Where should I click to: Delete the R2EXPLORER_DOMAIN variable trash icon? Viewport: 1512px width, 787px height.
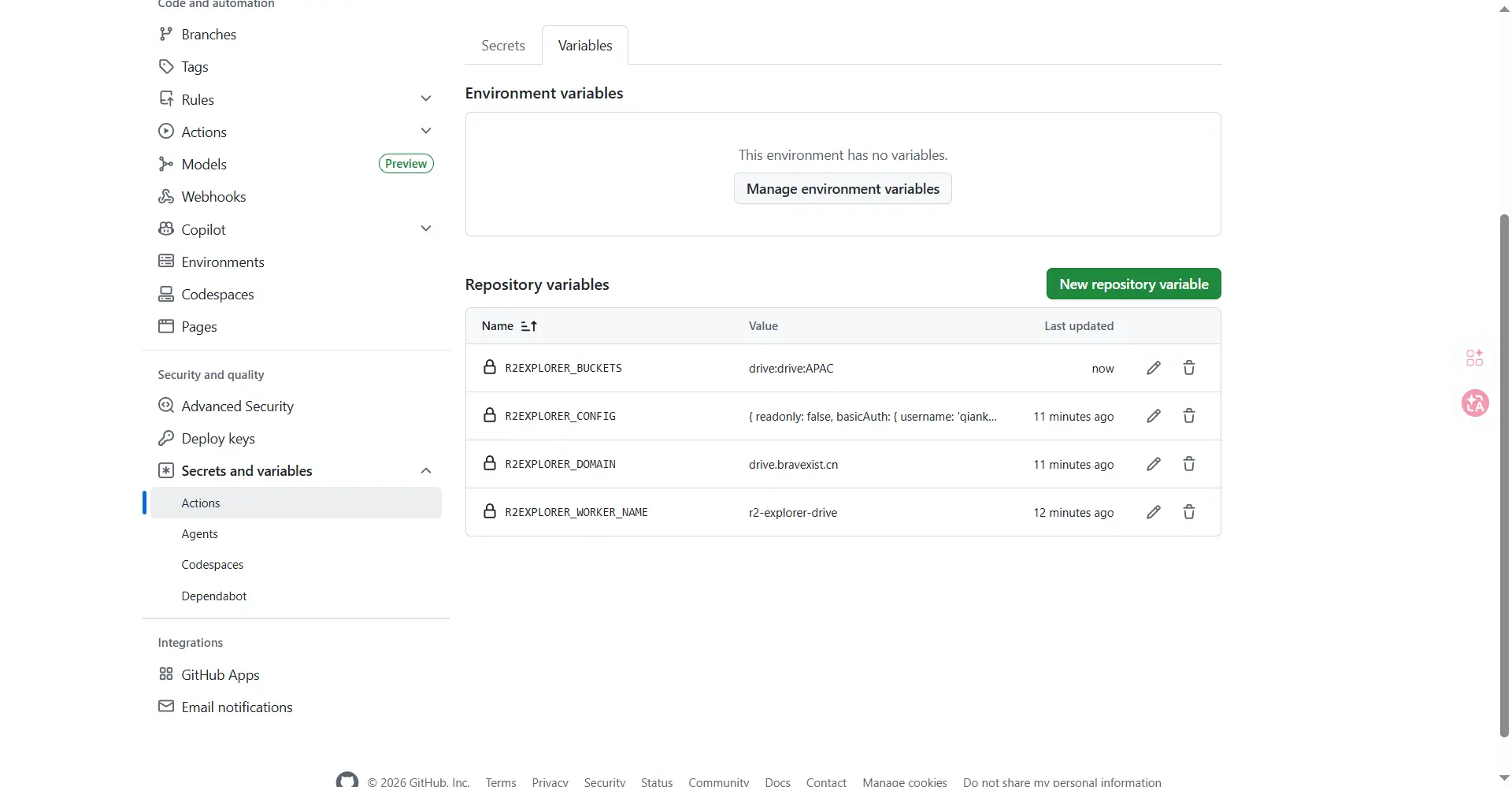tap(1189, 464)
